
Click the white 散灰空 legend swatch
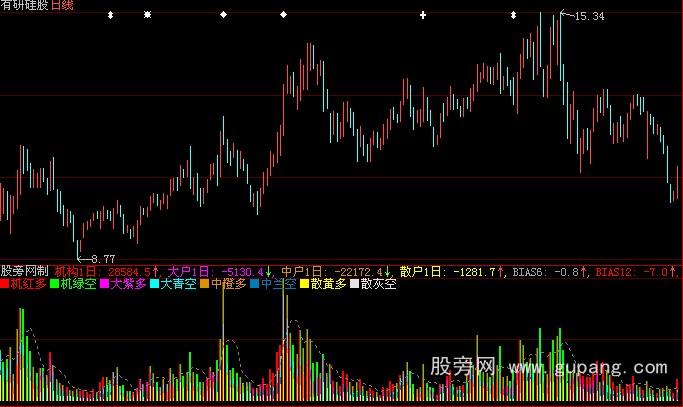(x=355, y=284)
